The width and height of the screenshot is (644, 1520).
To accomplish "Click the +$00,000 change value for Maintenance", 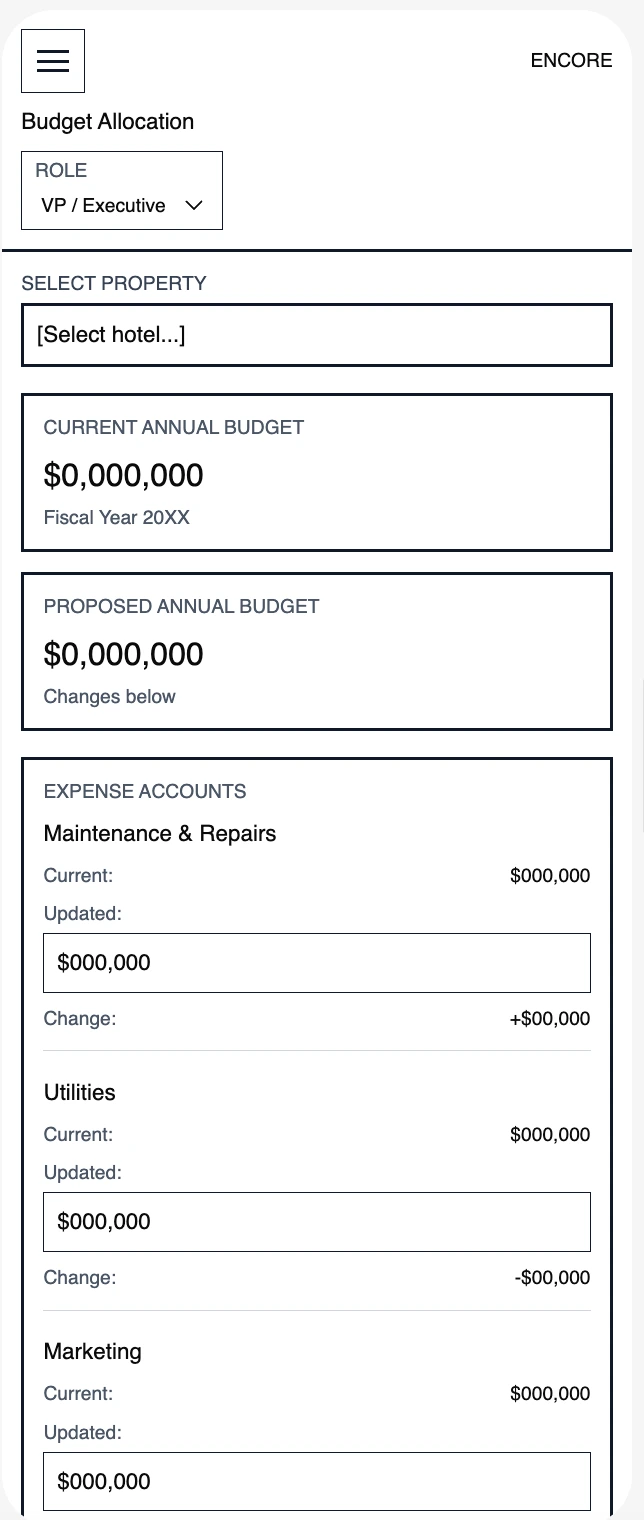I will click(x=549, y=1018).
